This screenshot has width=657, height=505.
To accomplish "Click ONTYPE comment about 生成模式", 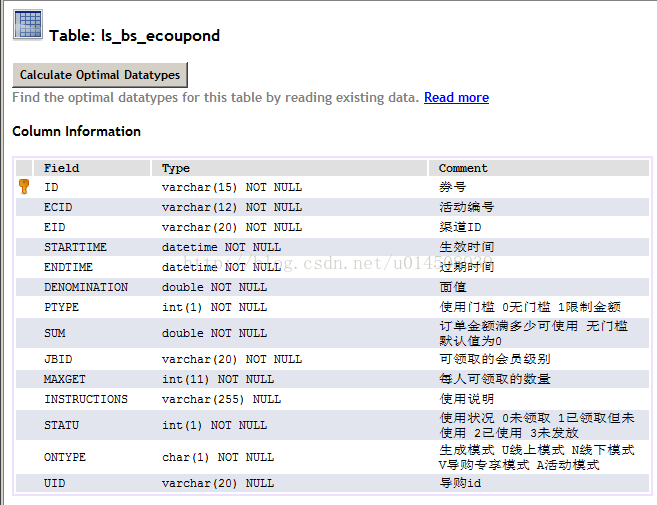I will coord(537,457).
